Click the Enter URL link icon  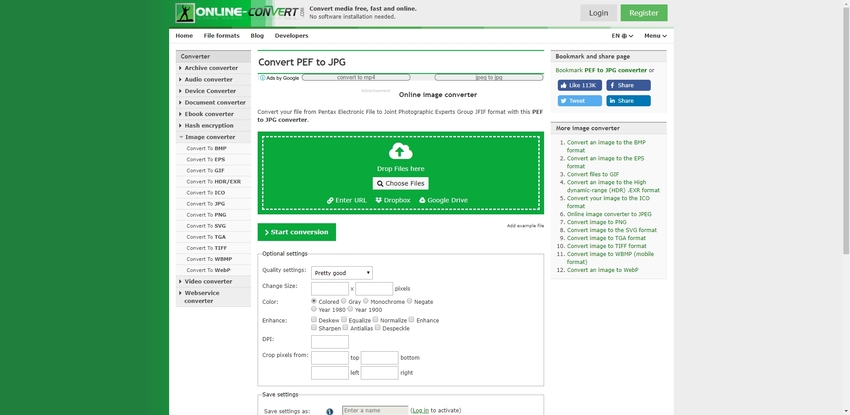(x=330, y=200)
